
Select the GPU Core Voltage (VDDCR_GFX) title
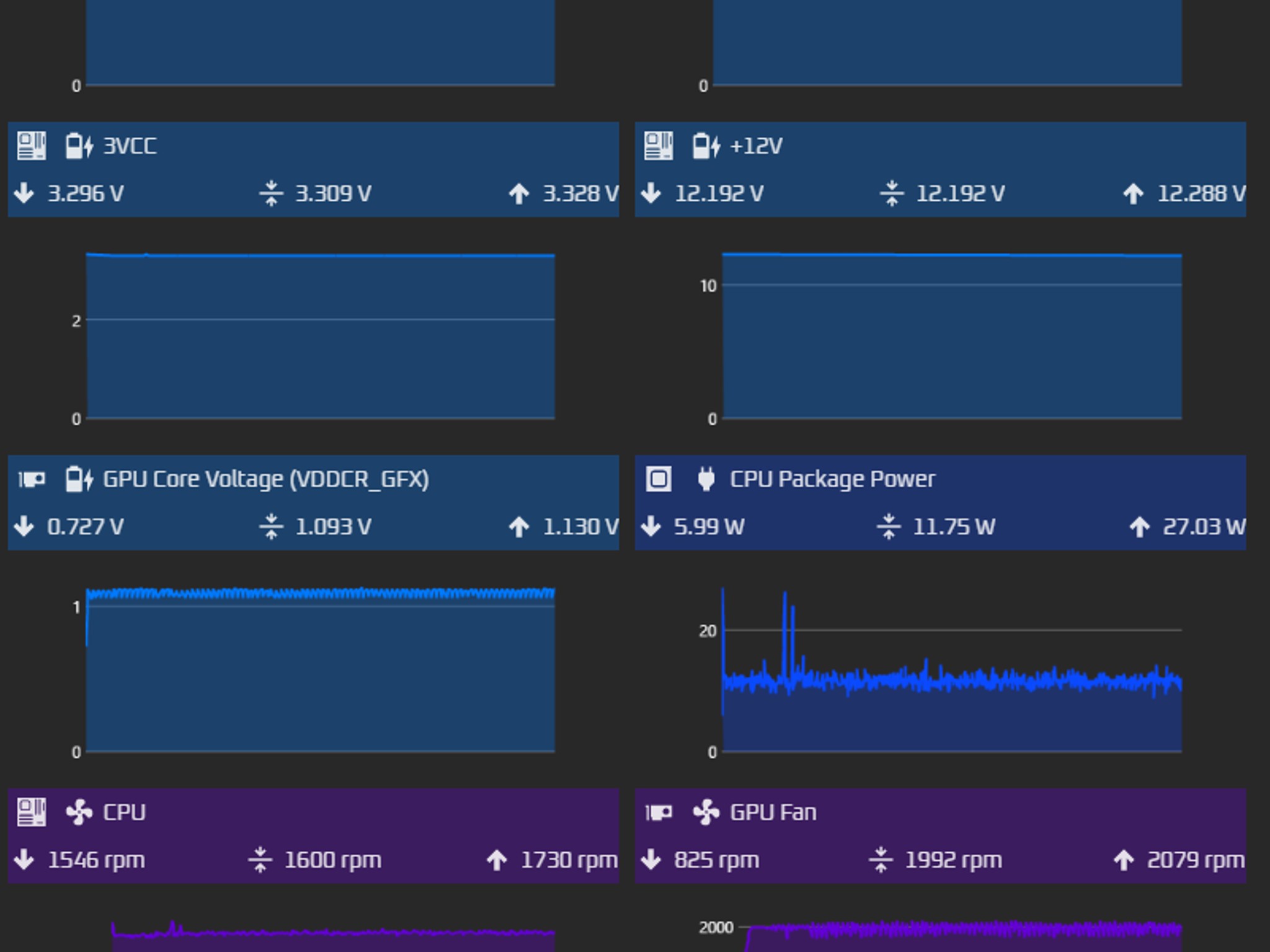coord(266,479)
